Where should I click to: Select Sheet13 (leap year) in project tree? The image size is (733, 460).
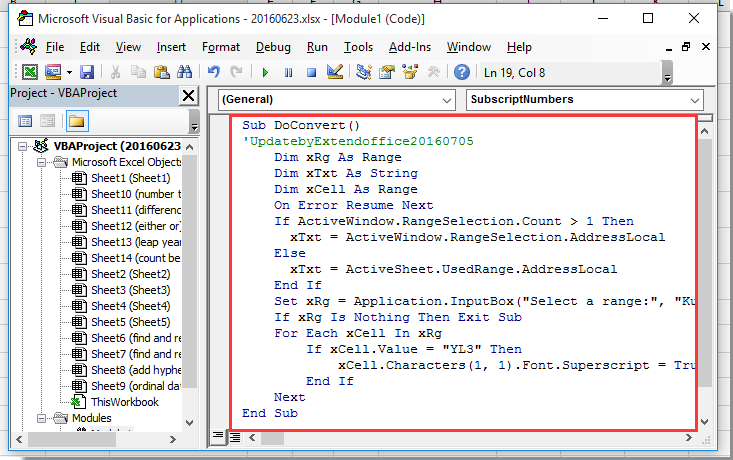click(135, 242)
